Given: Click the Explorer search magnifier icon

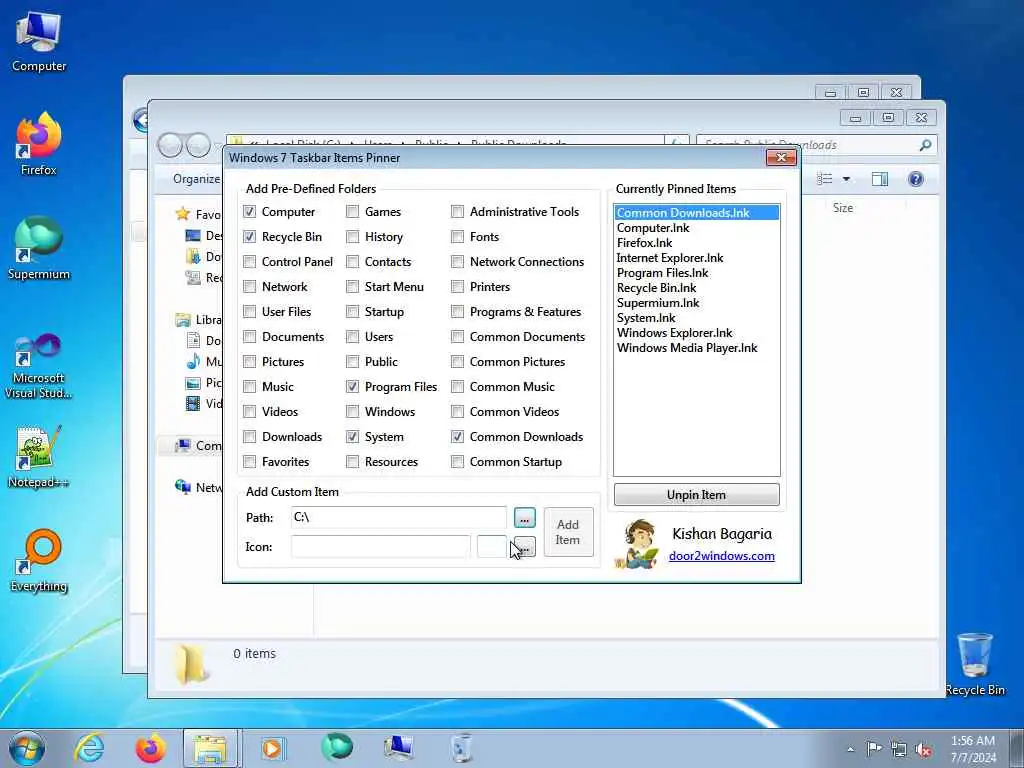Looking at the screenshot, I should click(x=925, y=145).
